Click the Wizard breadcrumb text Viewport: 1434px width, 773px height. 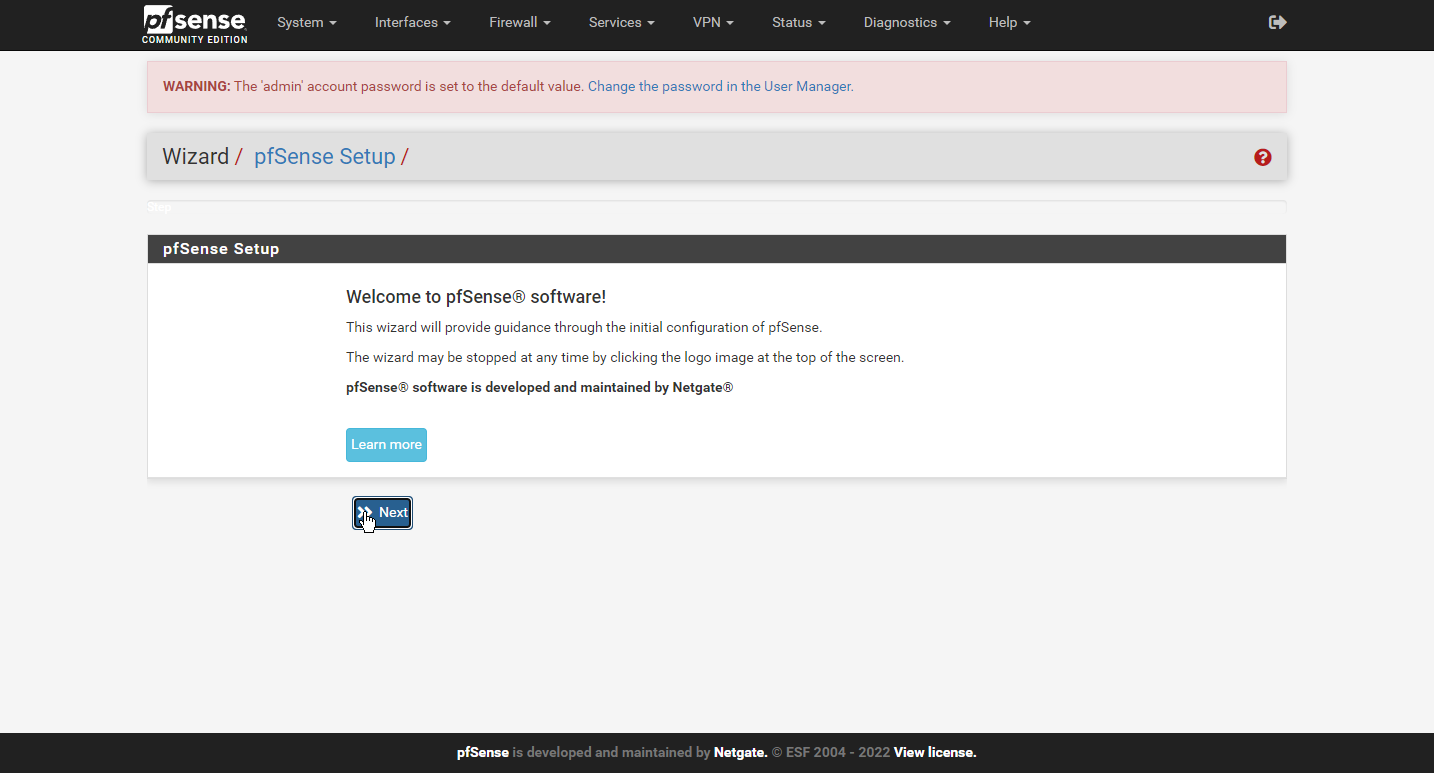pyautogui.click(x=195, y=157)
